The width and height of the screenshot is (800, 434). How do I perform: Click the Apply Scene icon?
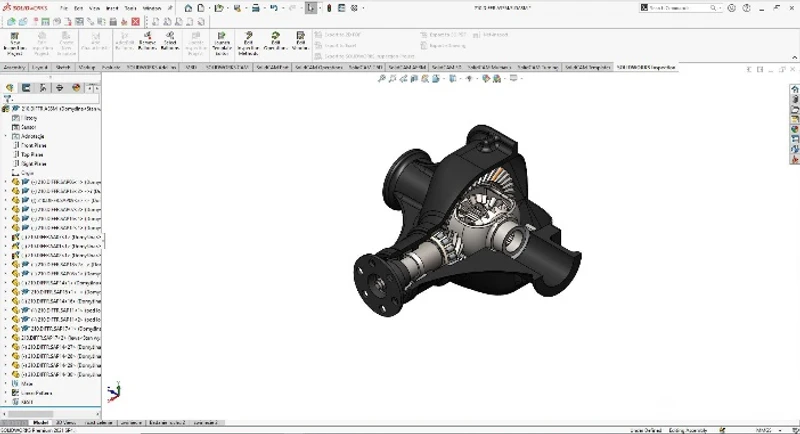tap(496, 79)
